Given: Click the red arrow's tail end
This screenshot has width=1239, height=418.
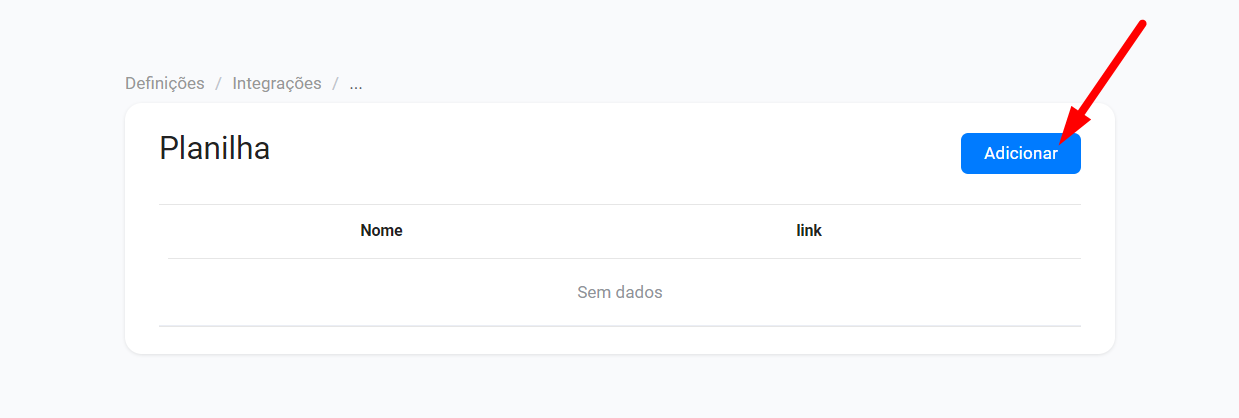Looking at the screenshot, I should 1141,24.
